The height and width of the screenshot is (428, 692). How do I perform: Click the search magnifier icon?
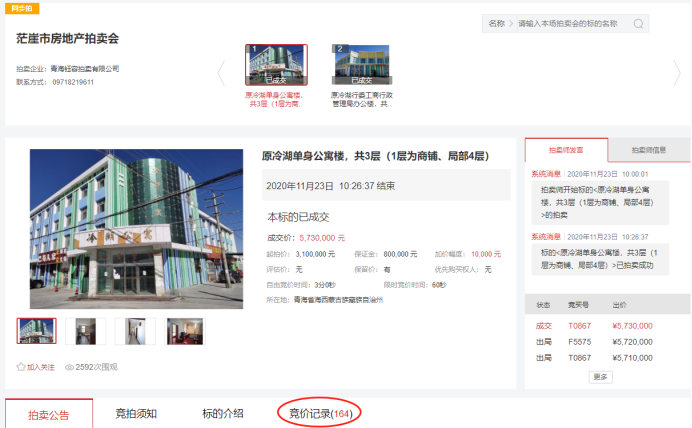[x=638, y=23]
